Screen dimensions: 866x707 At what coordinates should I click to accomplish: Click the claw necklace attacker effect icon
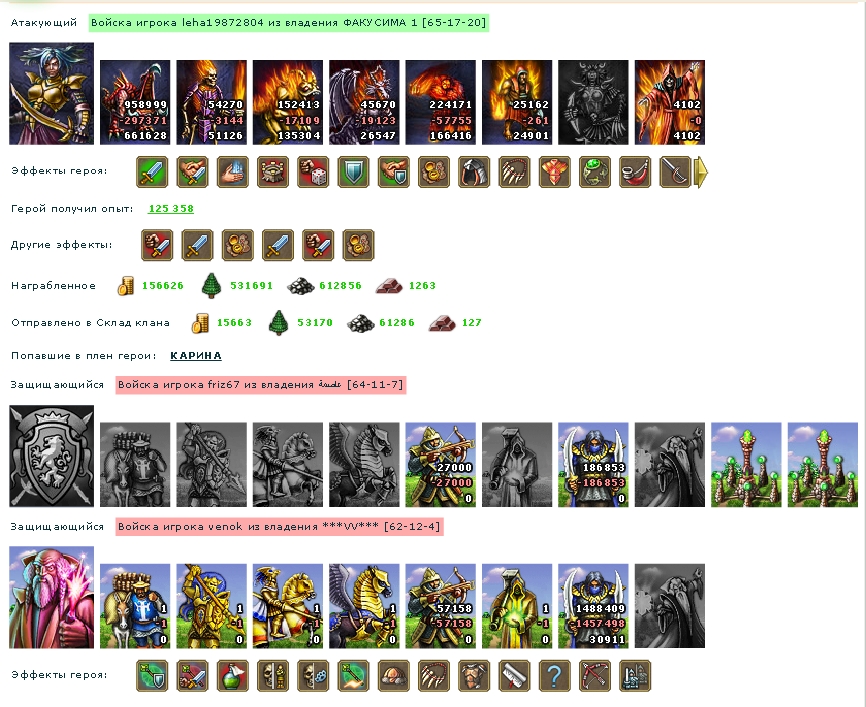pyautogui.click(x=515, y=172)
